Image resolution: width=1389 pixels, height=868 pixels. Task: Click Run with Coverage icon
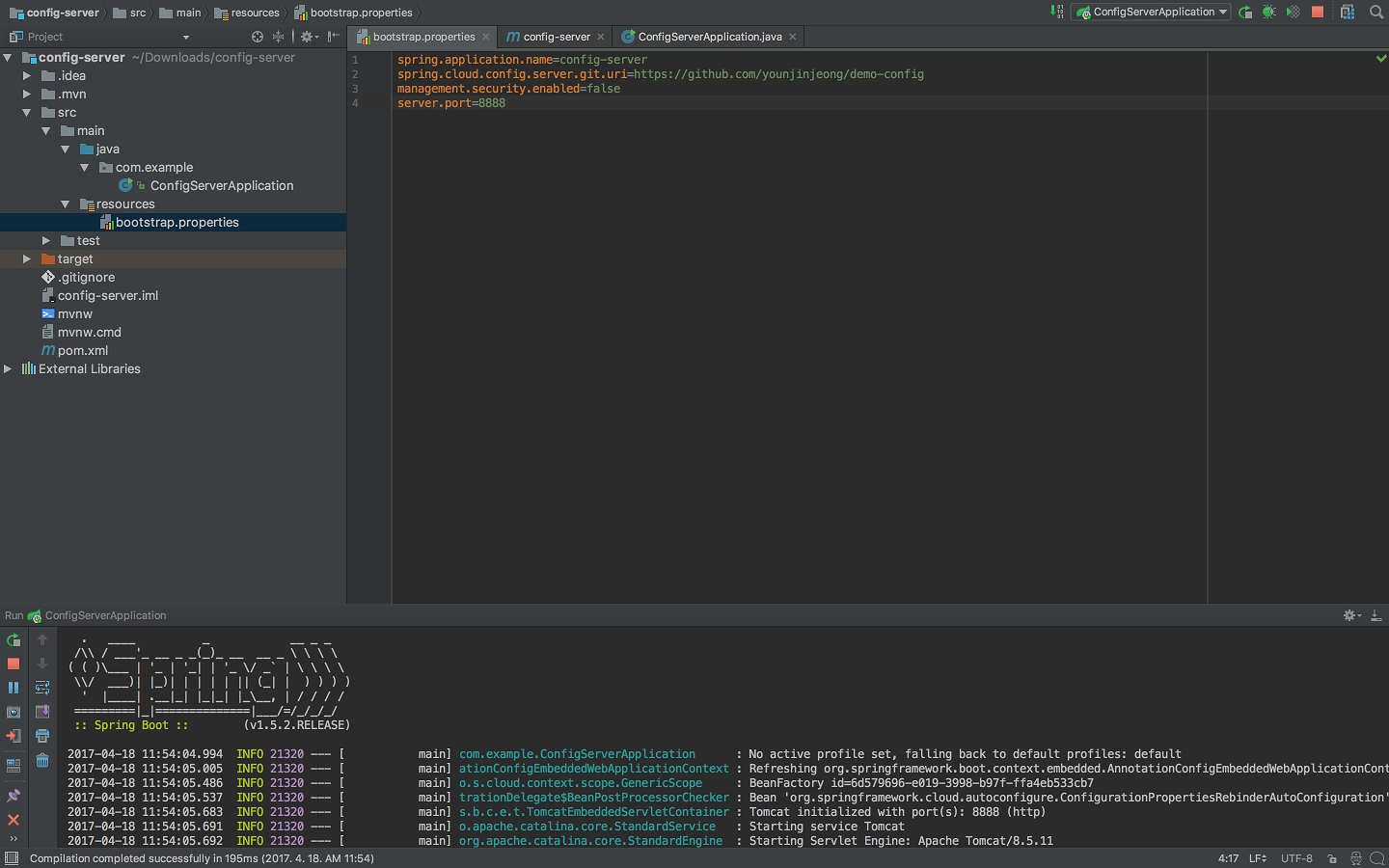1293,13
